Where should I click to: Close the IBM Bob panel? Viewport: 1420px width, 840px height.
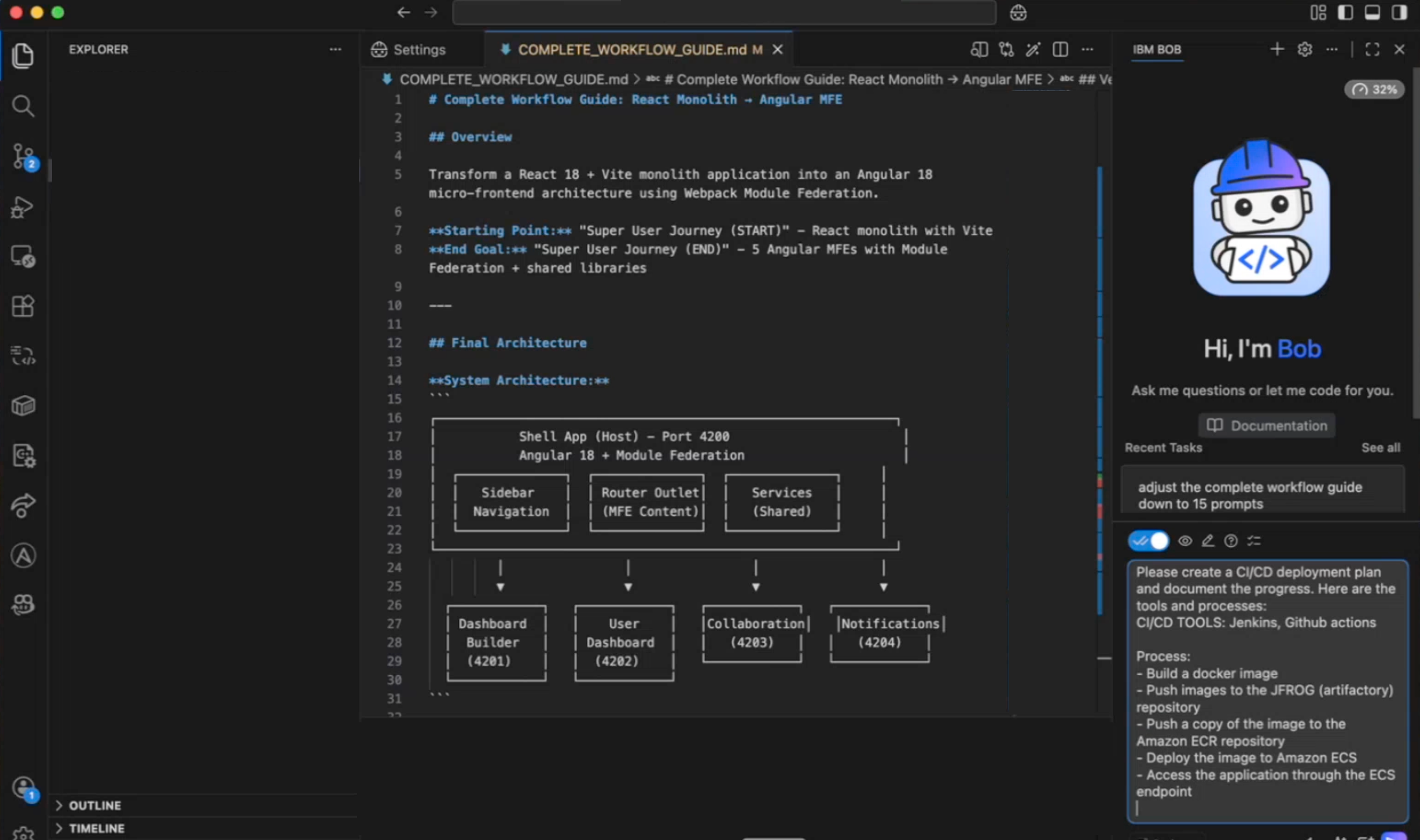coord(1399,49)
